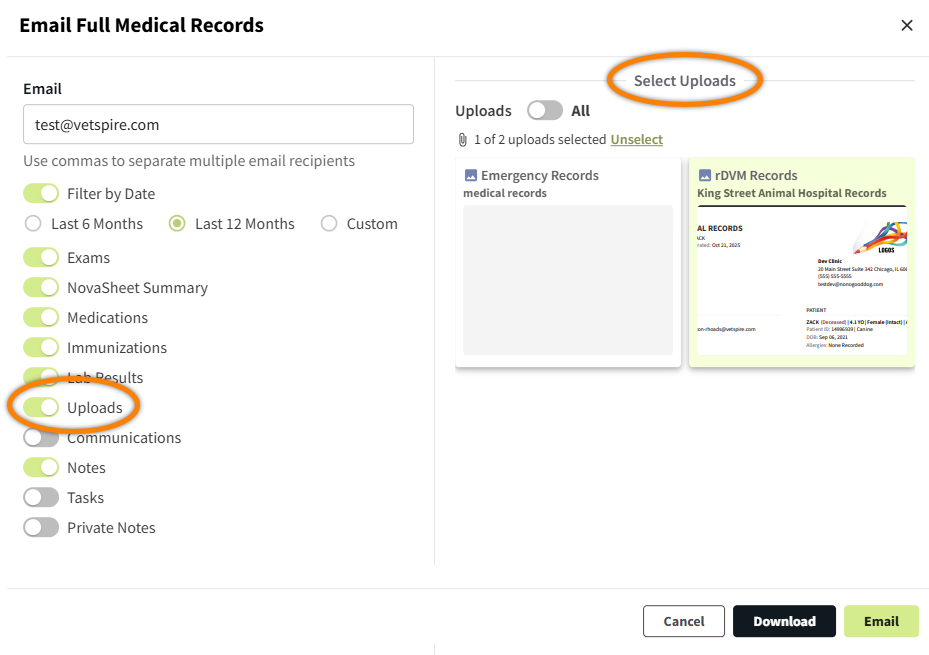
Task: Click the green Email button
Action: pos(880,621)
